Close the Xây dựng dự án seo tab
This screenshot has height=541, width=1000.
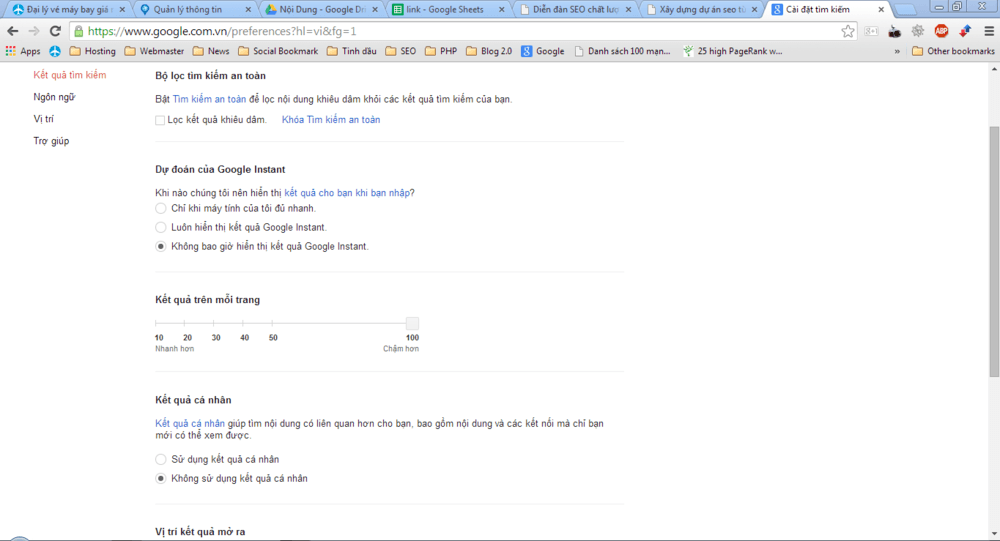754,10
